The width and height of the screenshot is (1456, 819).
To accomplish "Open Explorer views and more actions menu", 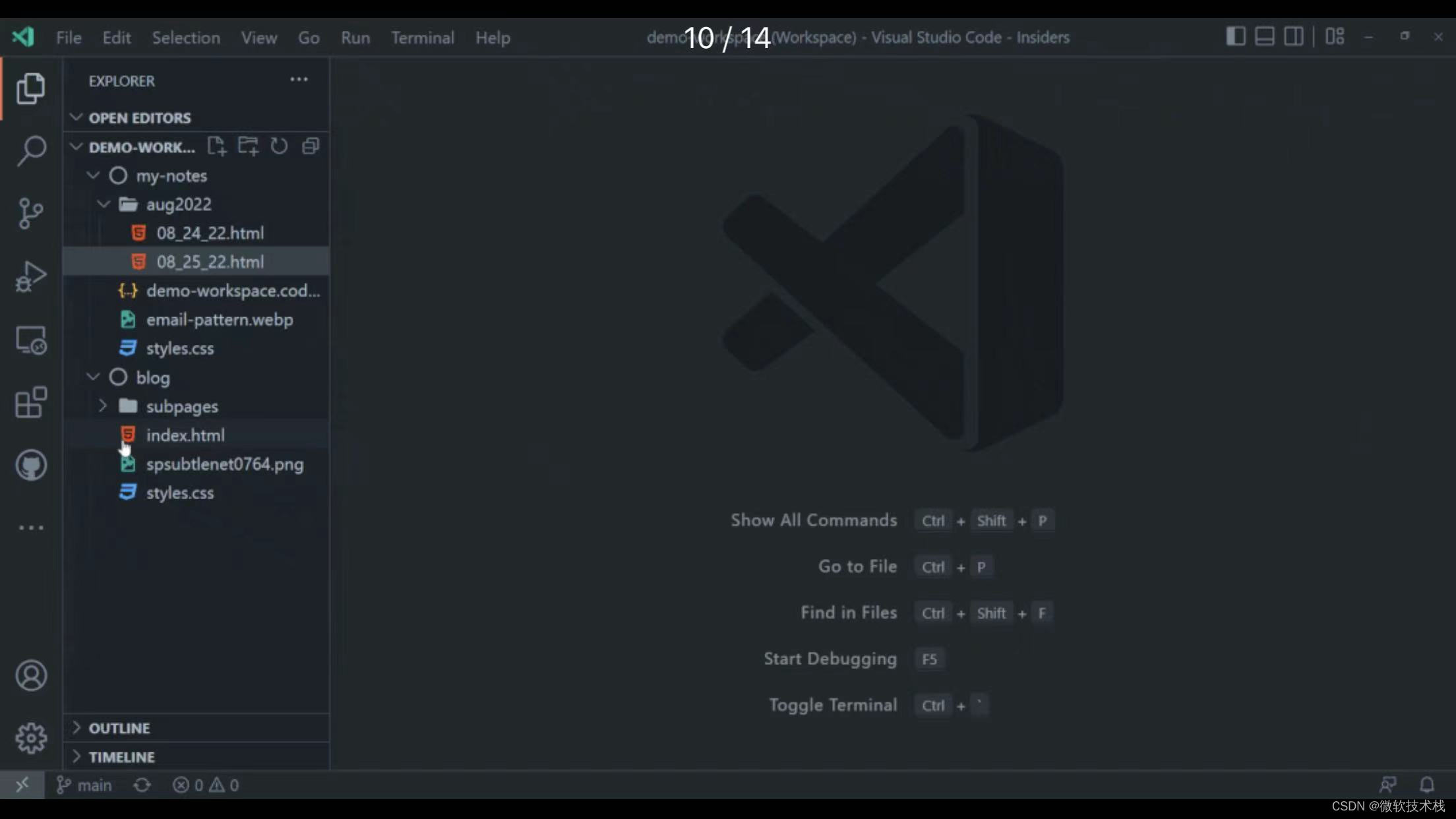I will click(x=299, y=80).
